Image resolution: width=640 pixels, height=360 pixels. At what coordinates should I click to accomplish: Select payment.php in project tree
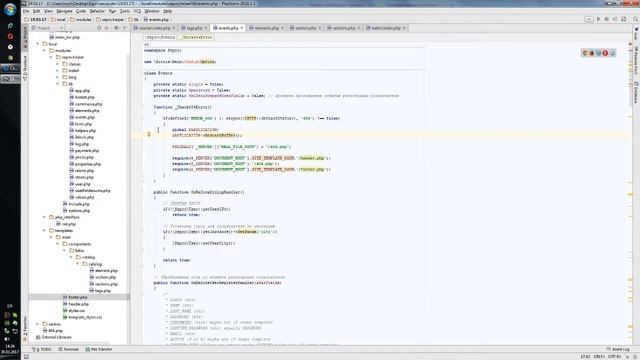(84, 151)
